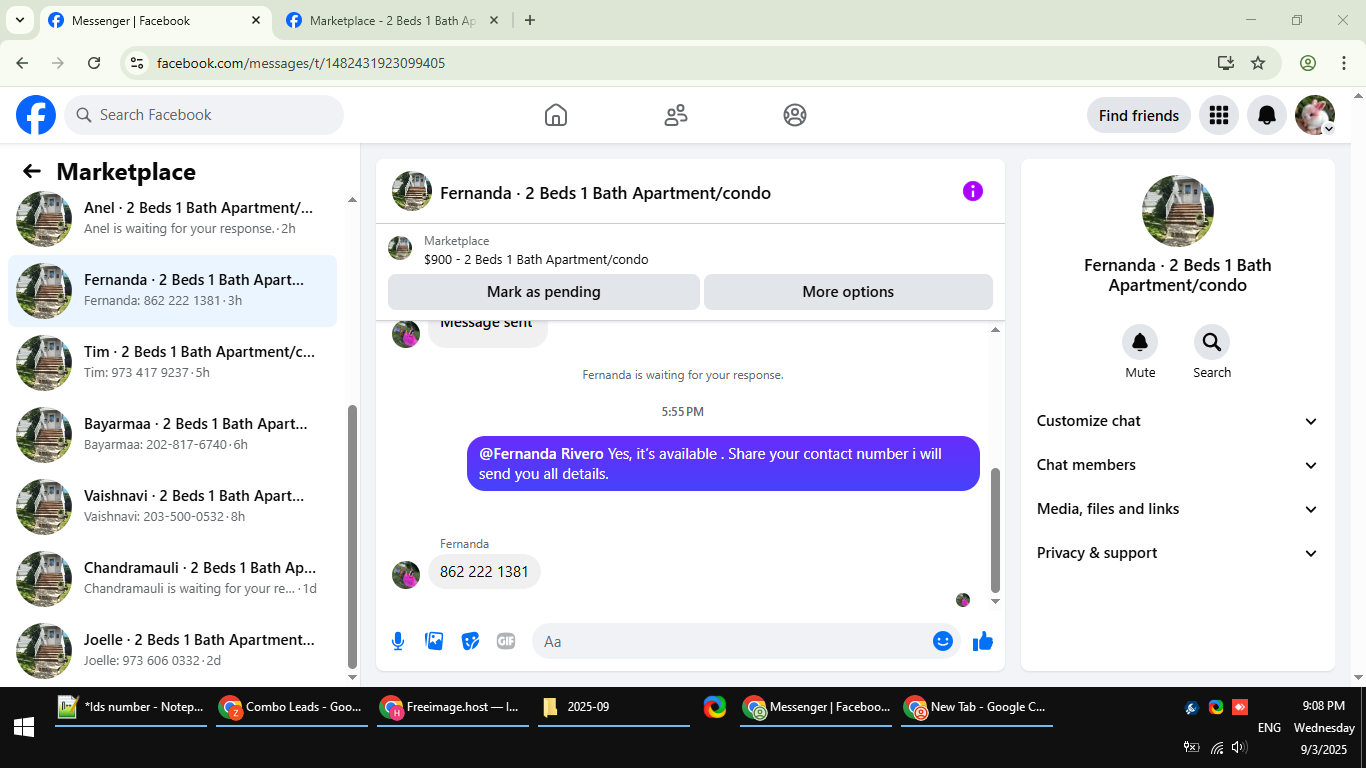
Task: Open the Tim conversation
Action: pyautogui.click(x=172, y=363)
